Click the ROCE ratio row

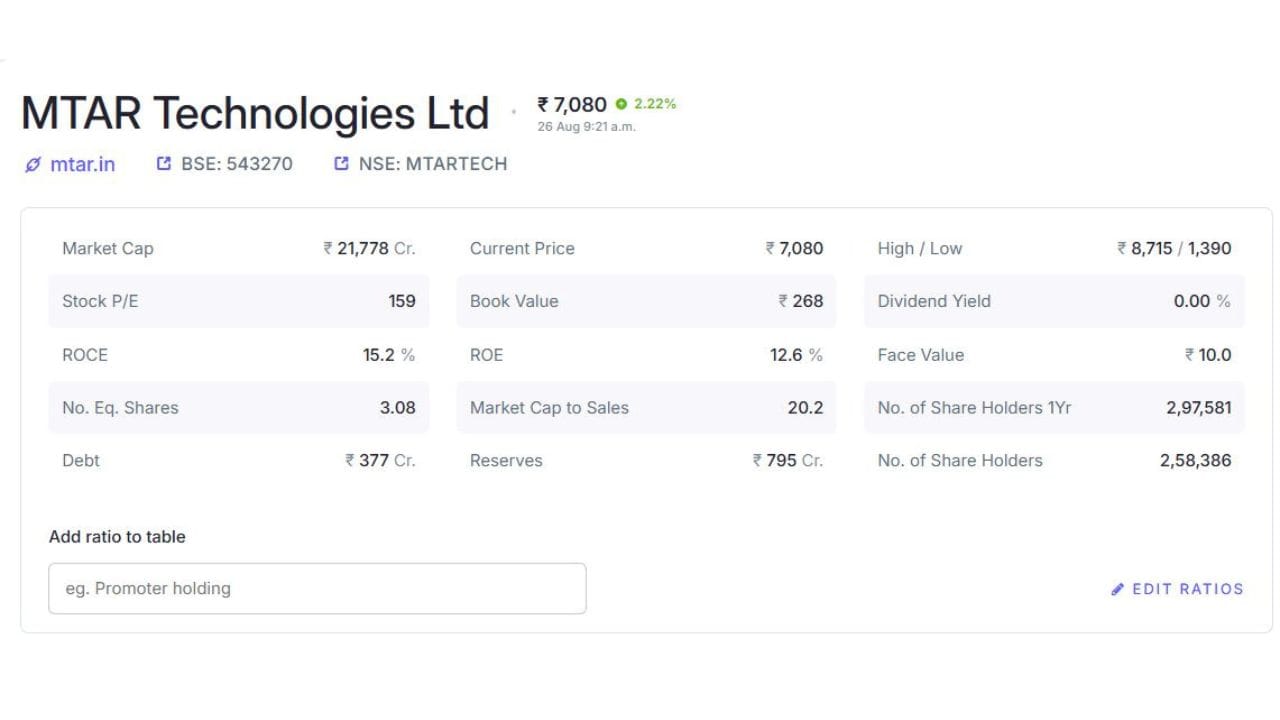pos(239,354)
